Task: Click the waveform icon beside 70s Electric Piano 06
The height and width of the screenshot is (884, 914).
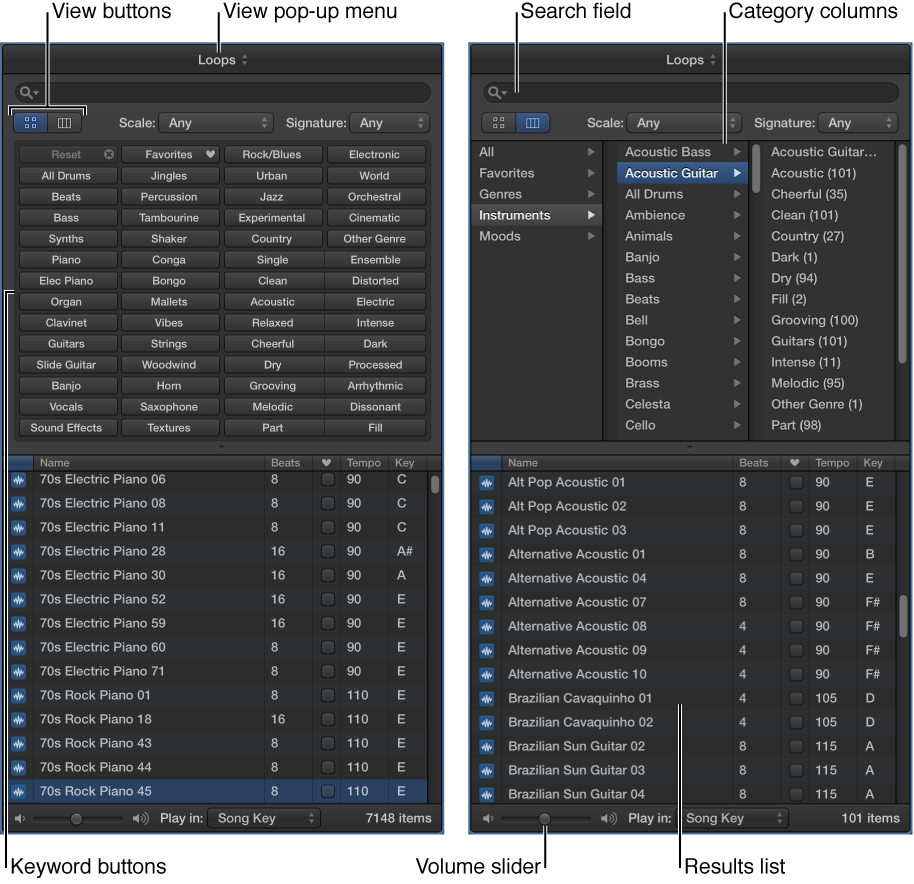Action: 20,479
